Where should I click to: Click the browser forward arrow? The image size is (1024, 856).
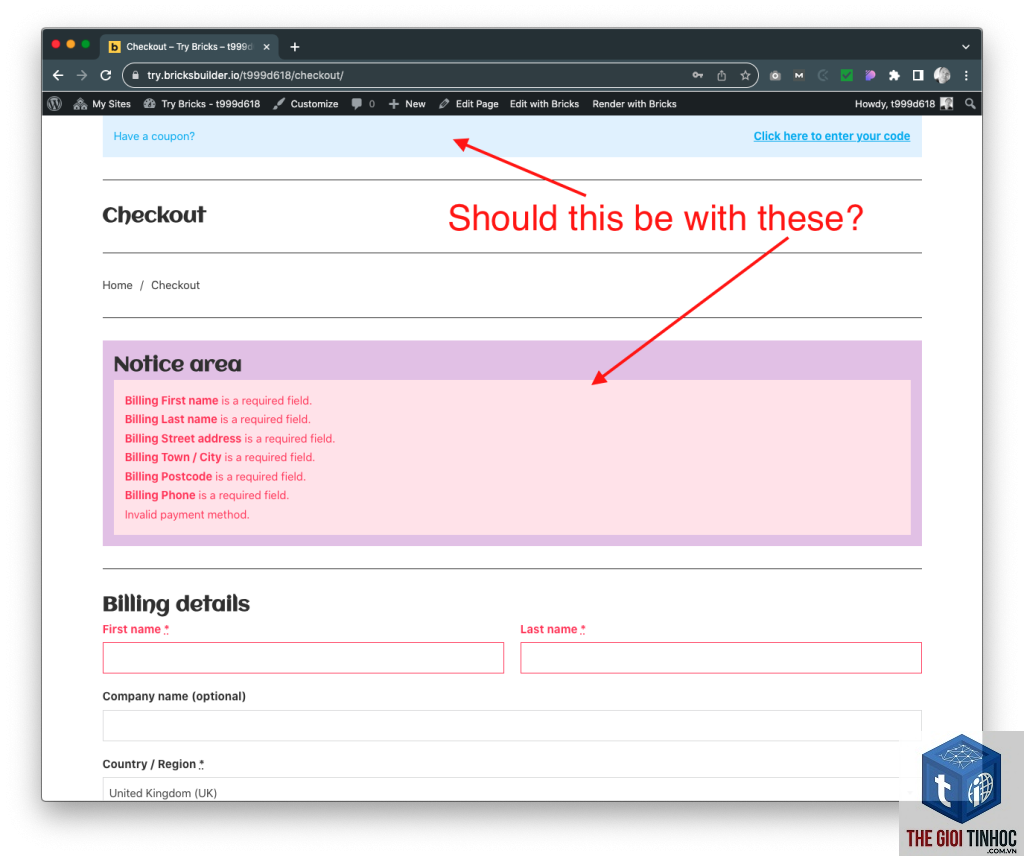(x=82, y=76)
